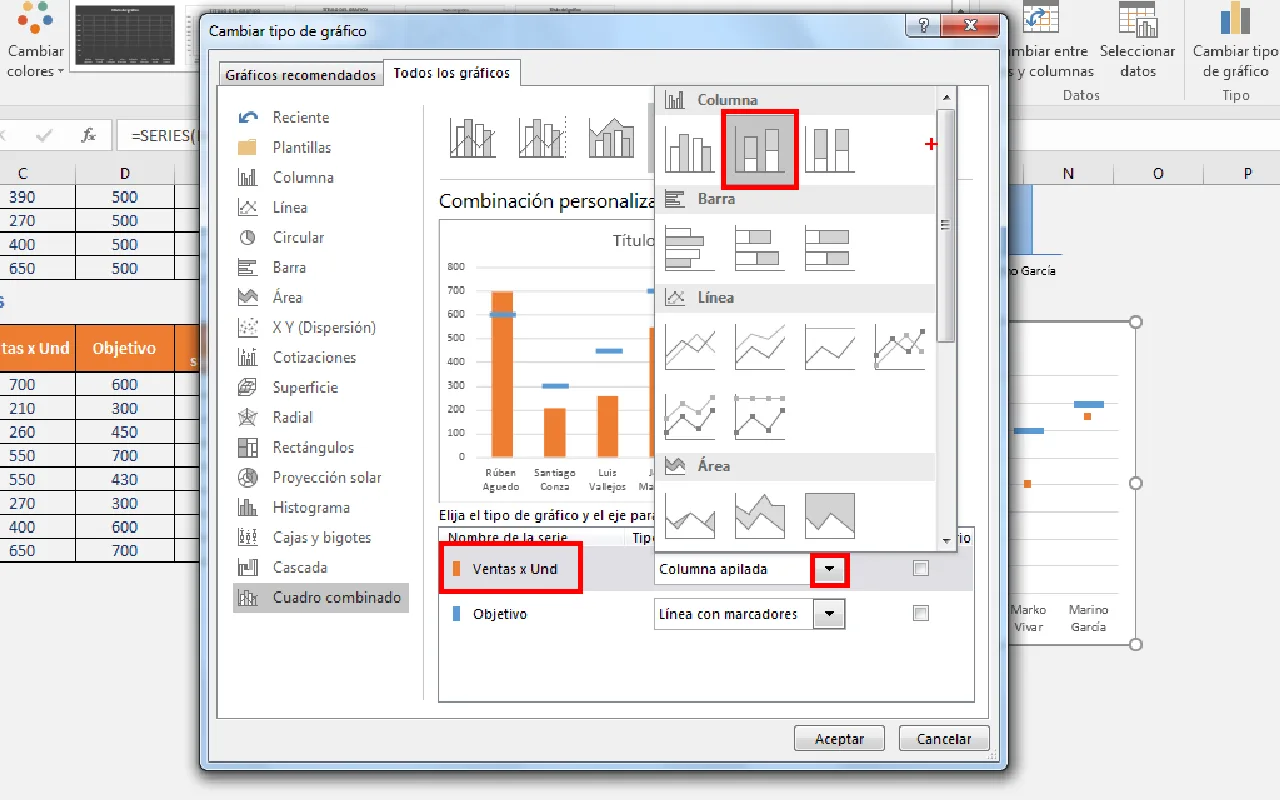Switch to the Gráficos recomendados tab
The height and width of the screenshot is (800, 1280).
(x=301, y=75)
